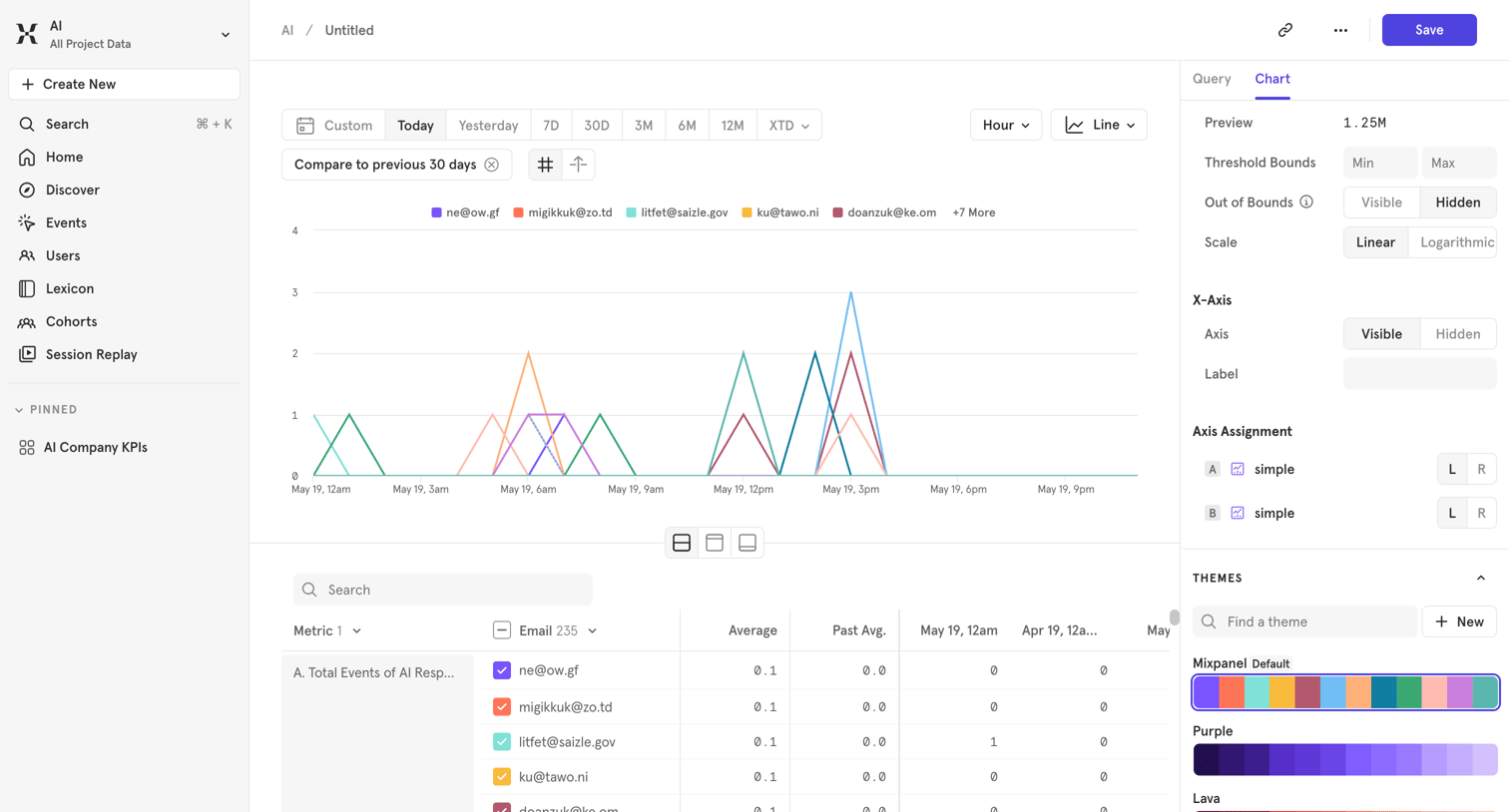Image resolution: width=1509 pixels, height=812 pixels.
Task: Click the Mixpanel logo icon
Action: (x=27, y=34)
